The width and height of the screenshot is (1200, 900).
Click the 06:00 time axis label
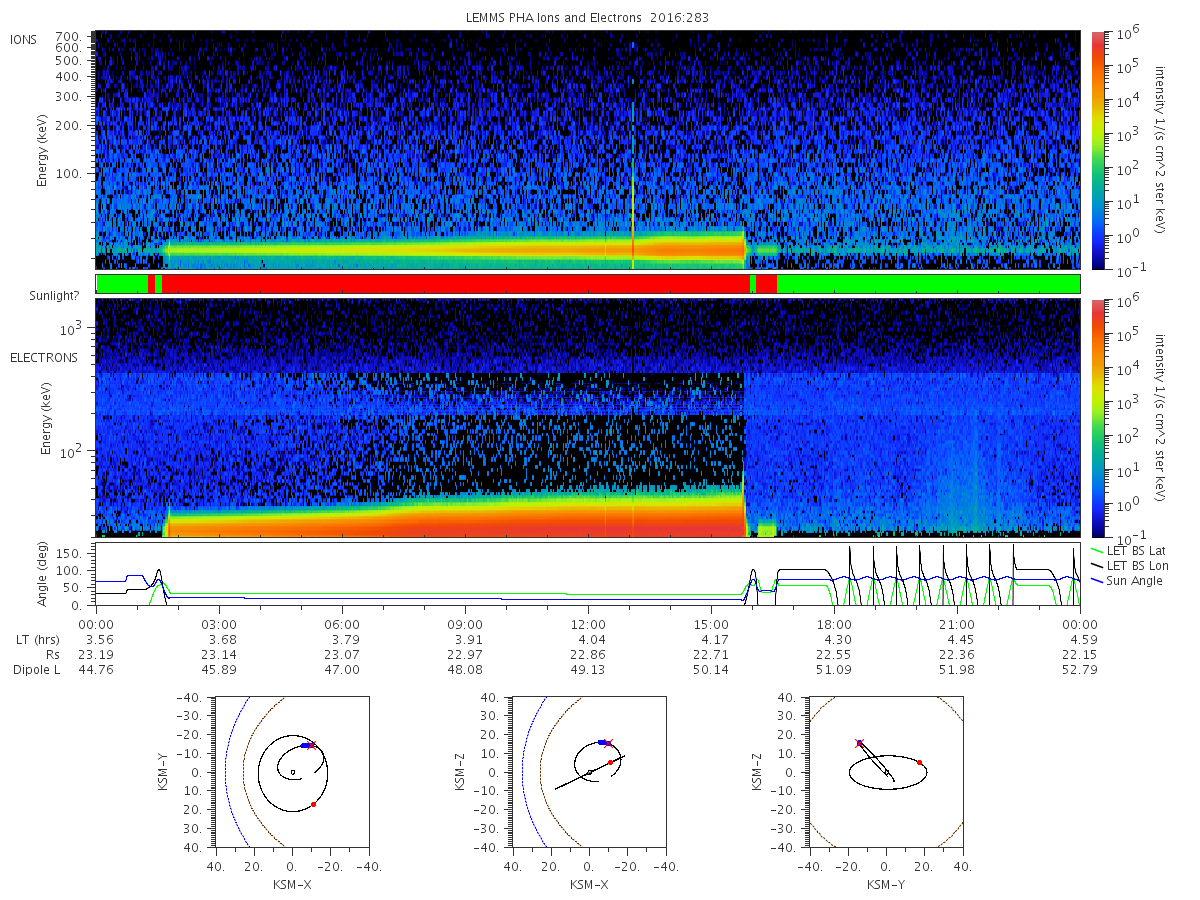342,623
